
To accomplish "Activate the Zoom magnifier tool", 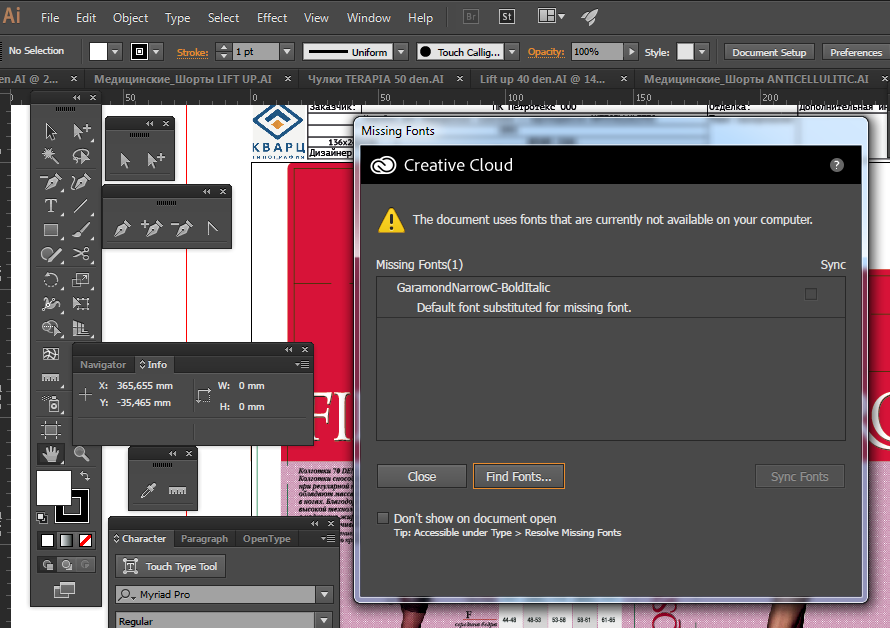I will click(x=81, y=454).
